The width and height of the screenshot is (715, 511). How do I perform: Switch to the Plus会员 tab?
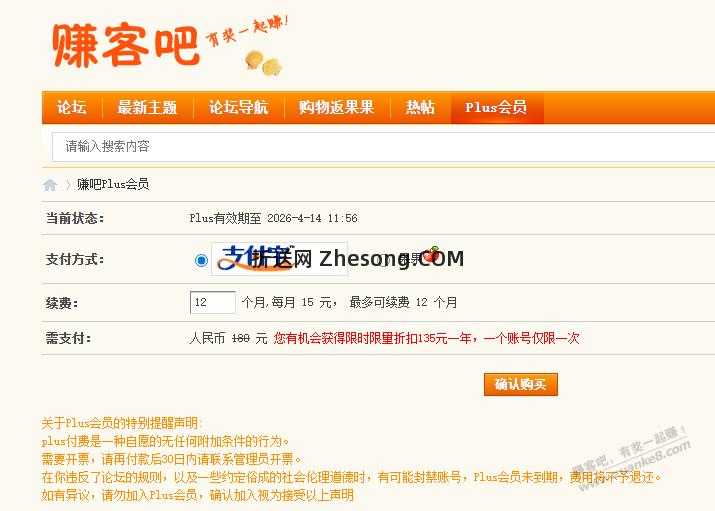point(497,108)
